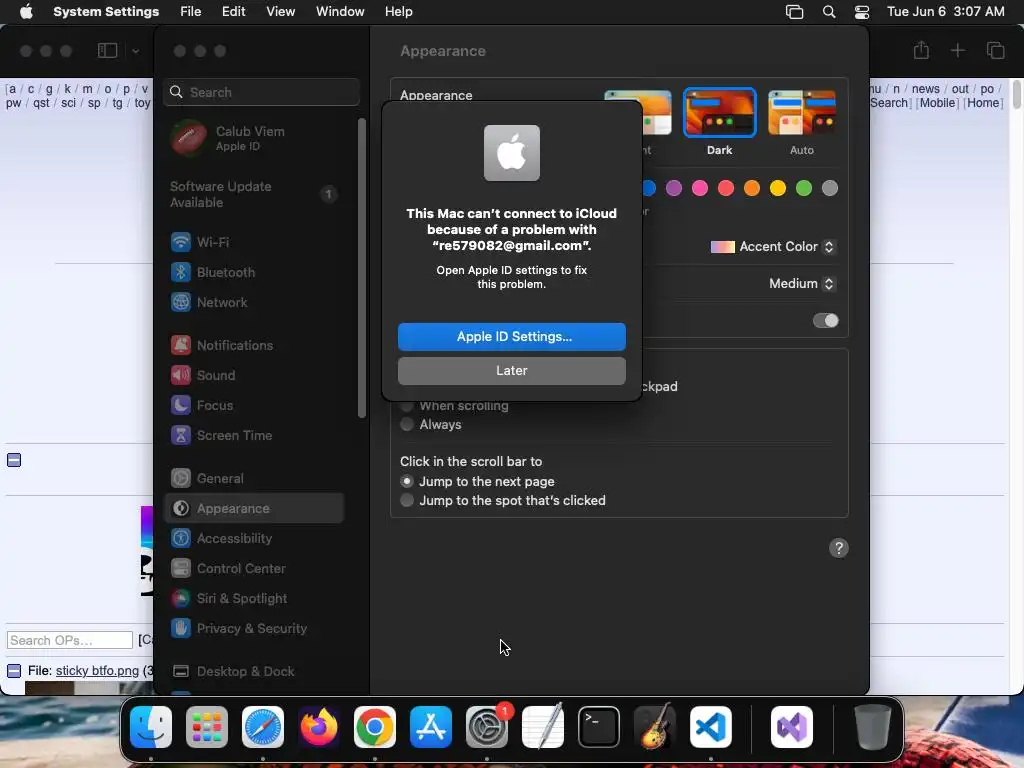Open General settings pane
Image resolution: width=1024 pixels, height=768 pixels.
(254, 479)
